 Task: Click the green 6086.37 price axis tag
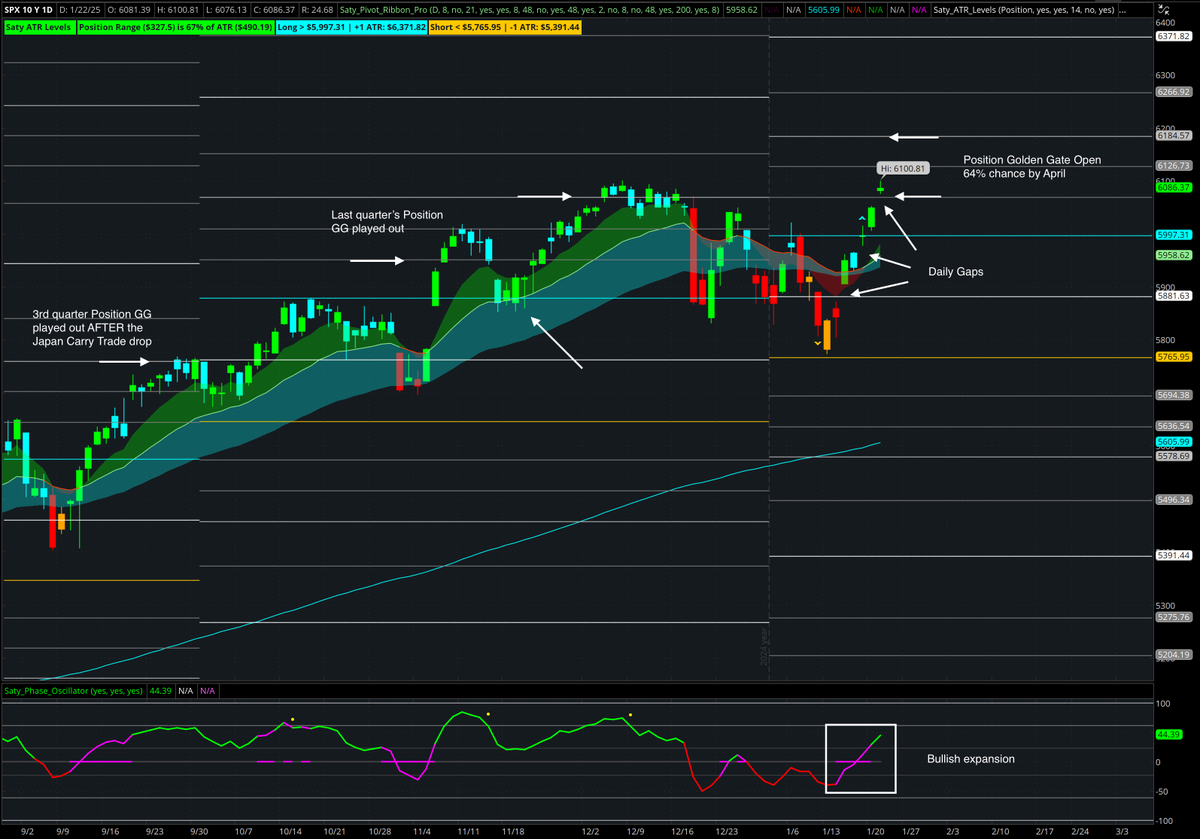pyautogui.click(x=1173, y=187)
